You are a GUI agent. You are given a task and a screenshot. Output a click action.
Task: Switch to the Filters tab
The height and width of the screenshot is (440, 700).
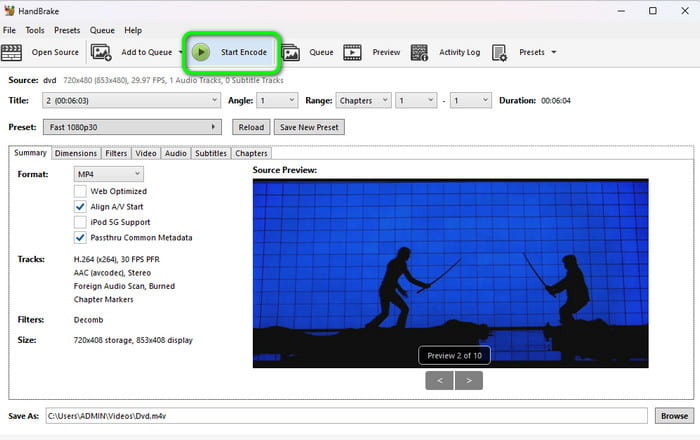(x=116, y=154)
